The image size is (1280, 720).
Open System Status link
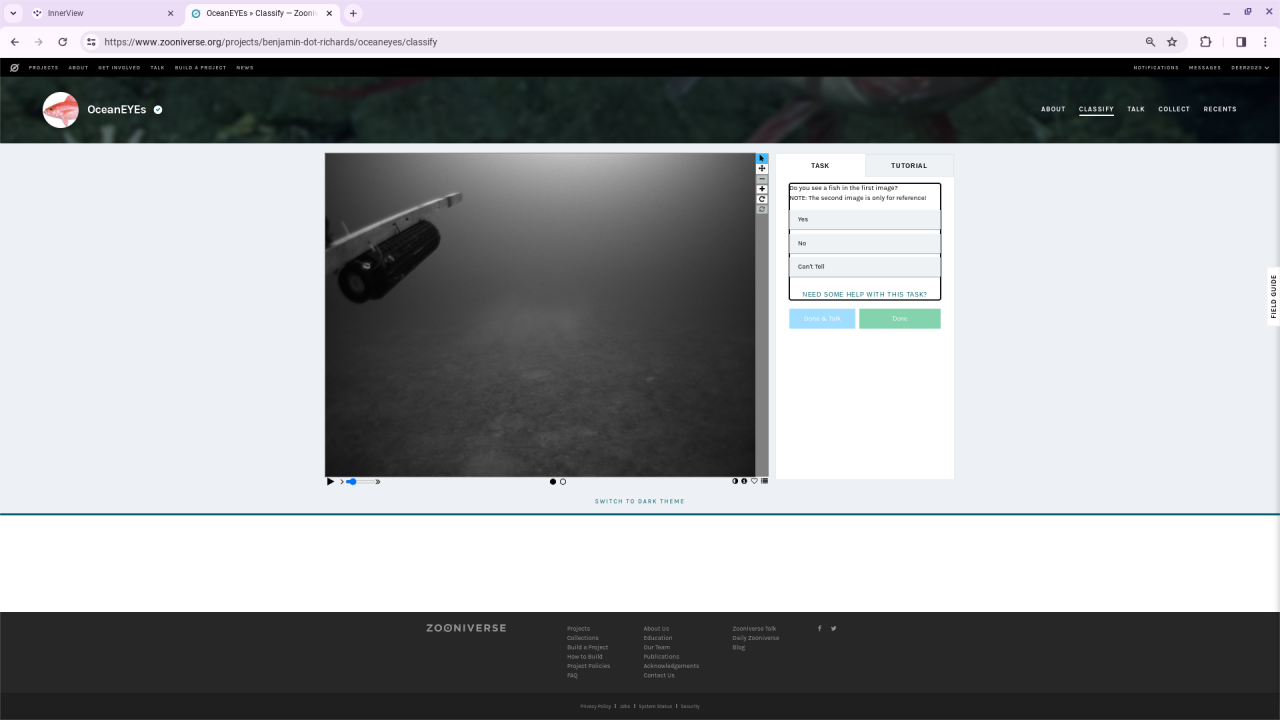coord(655,706)
